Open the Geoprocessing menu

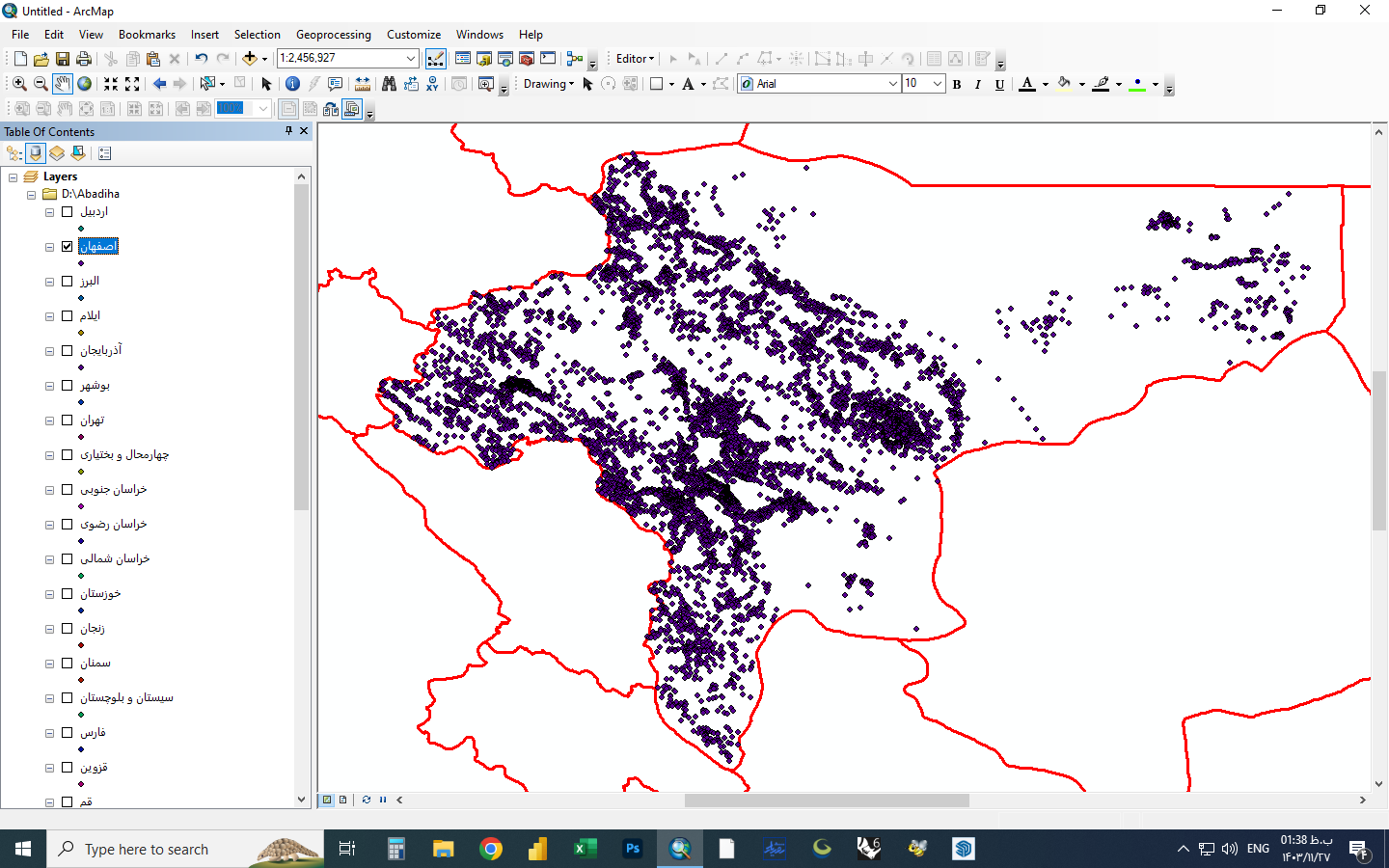(333, 35)
